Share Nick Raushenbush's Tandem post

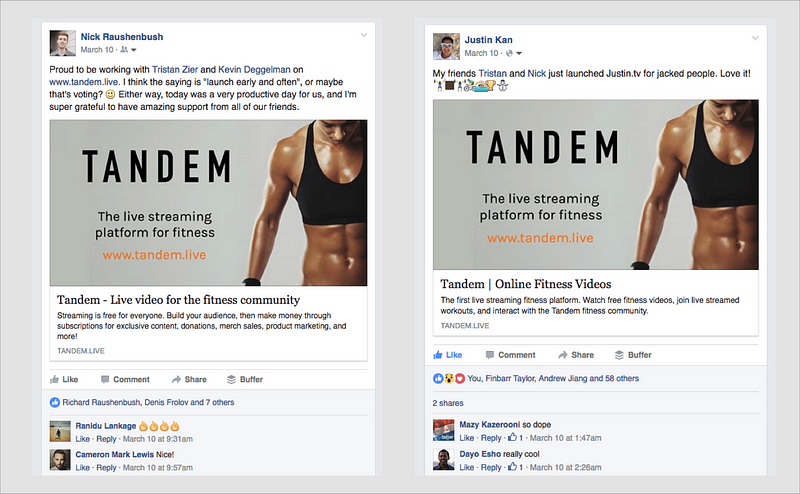(189, 379)
